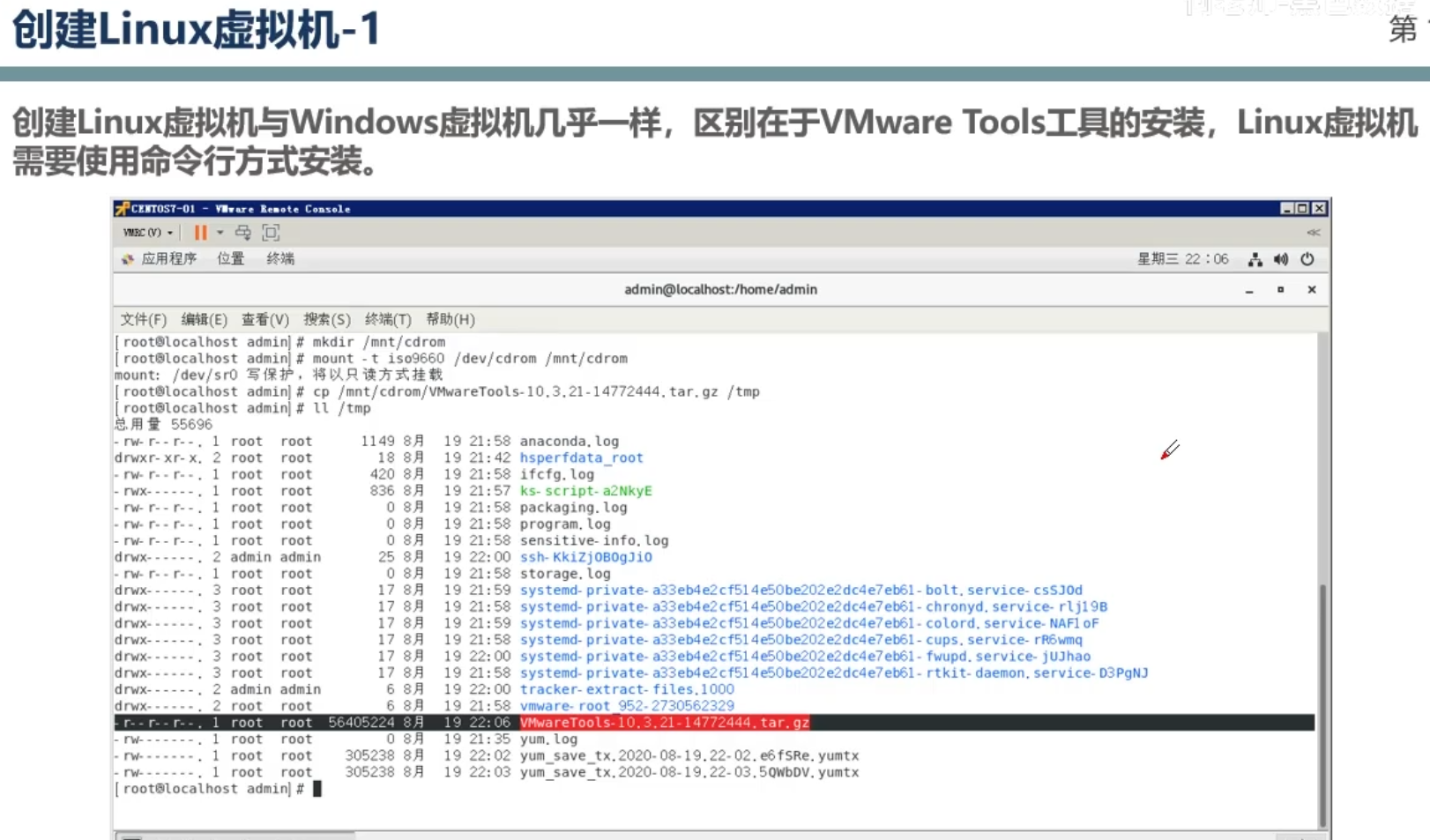Click the systemd-private colord.service directory entry
This screenshot has height=840, width=1430.
pos(809,623)
